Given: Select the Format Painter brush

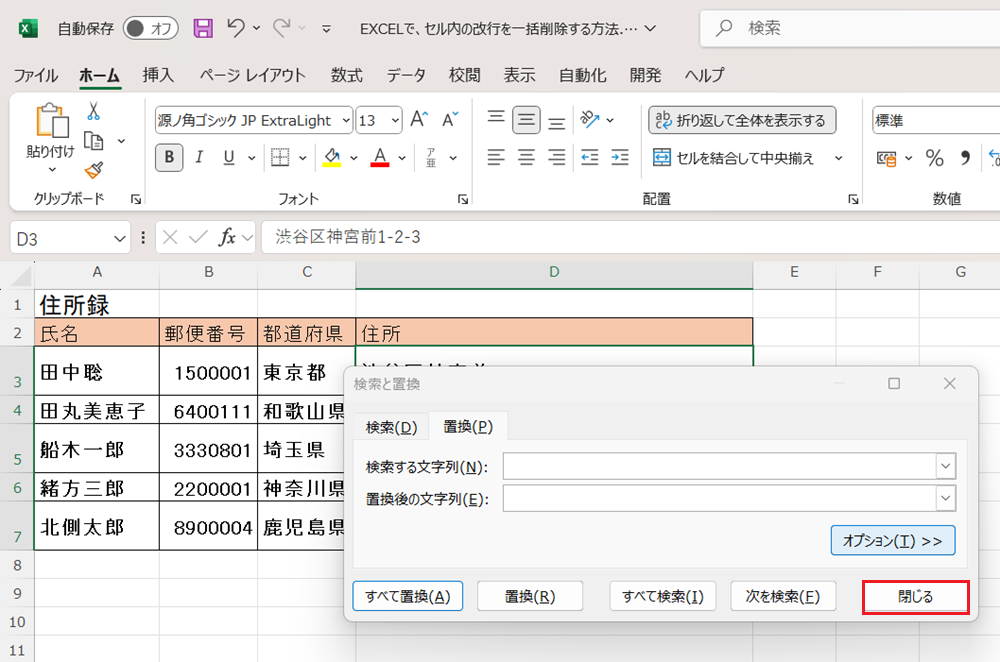Looking at the screenshot, I should tap(94, 170).
